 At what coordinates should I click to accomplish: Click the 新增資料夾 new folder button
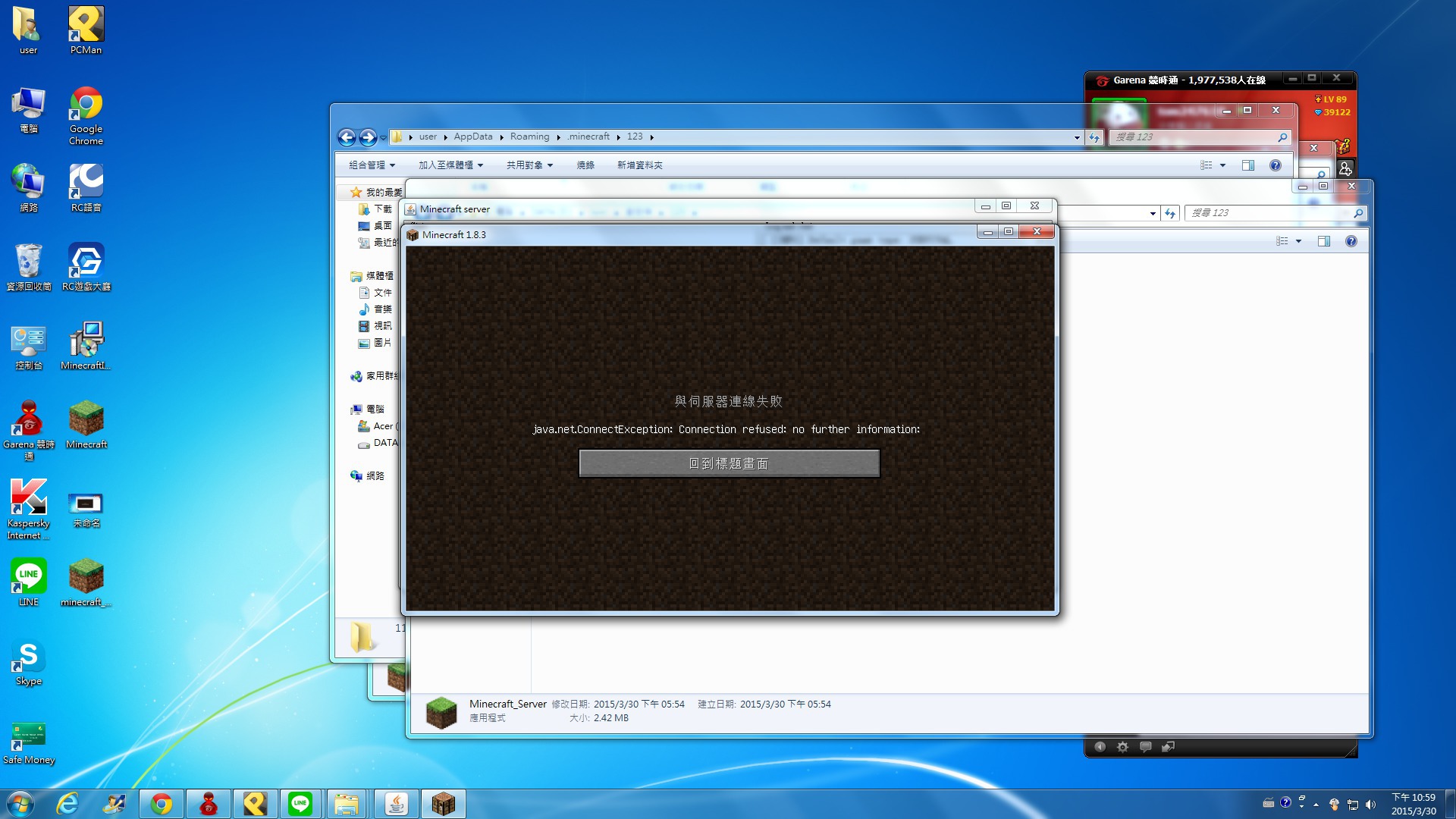click(639, 165)
